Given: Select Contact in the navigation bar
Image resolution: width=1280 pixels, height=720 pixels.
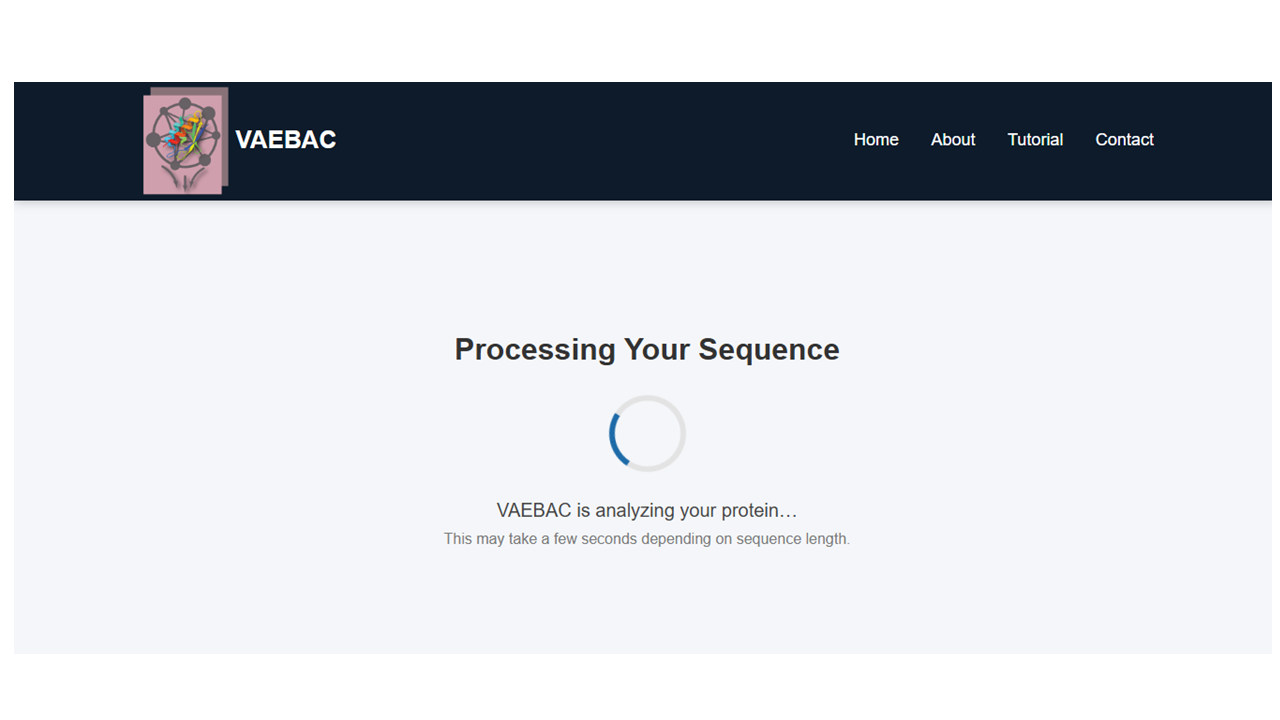Looking at the screenshot, I should [1124, 140].
